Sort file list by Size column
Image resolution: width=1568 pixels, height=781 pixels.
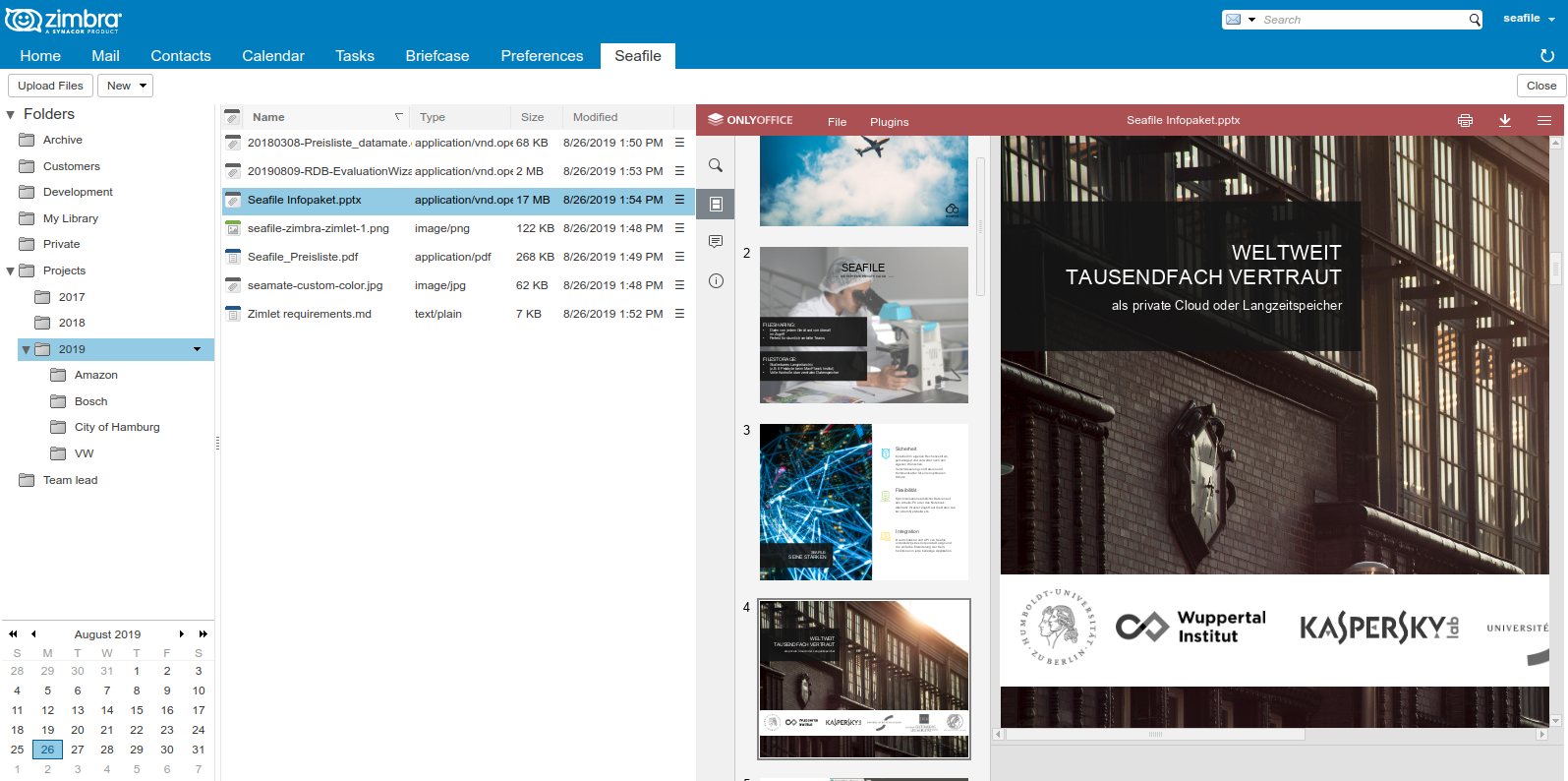(x=537, y=117)
